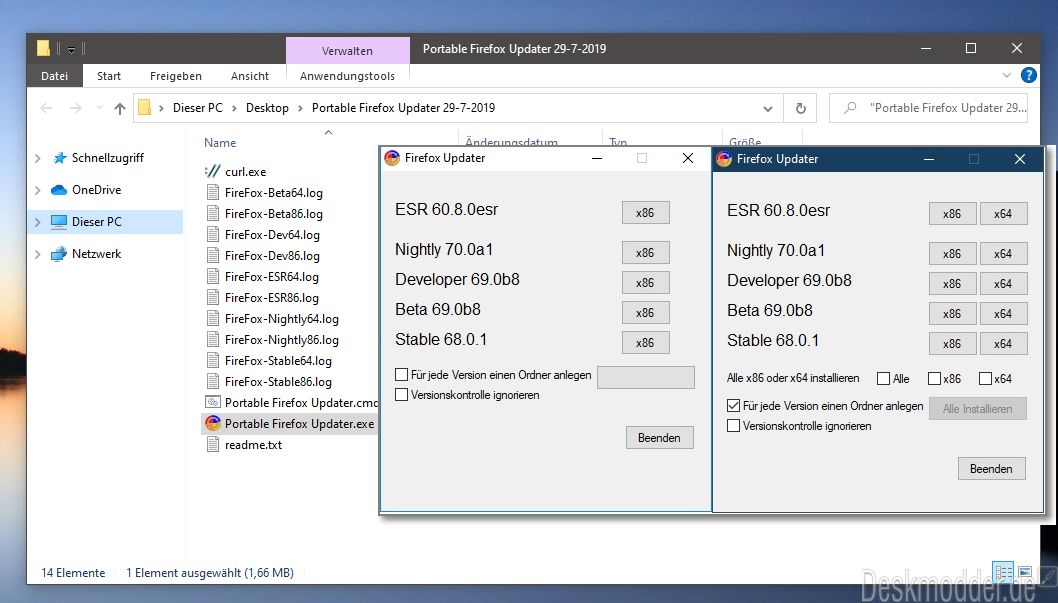Click the Explorer search field
Viewport: 1058px width, 603px height.
[928, 108]
